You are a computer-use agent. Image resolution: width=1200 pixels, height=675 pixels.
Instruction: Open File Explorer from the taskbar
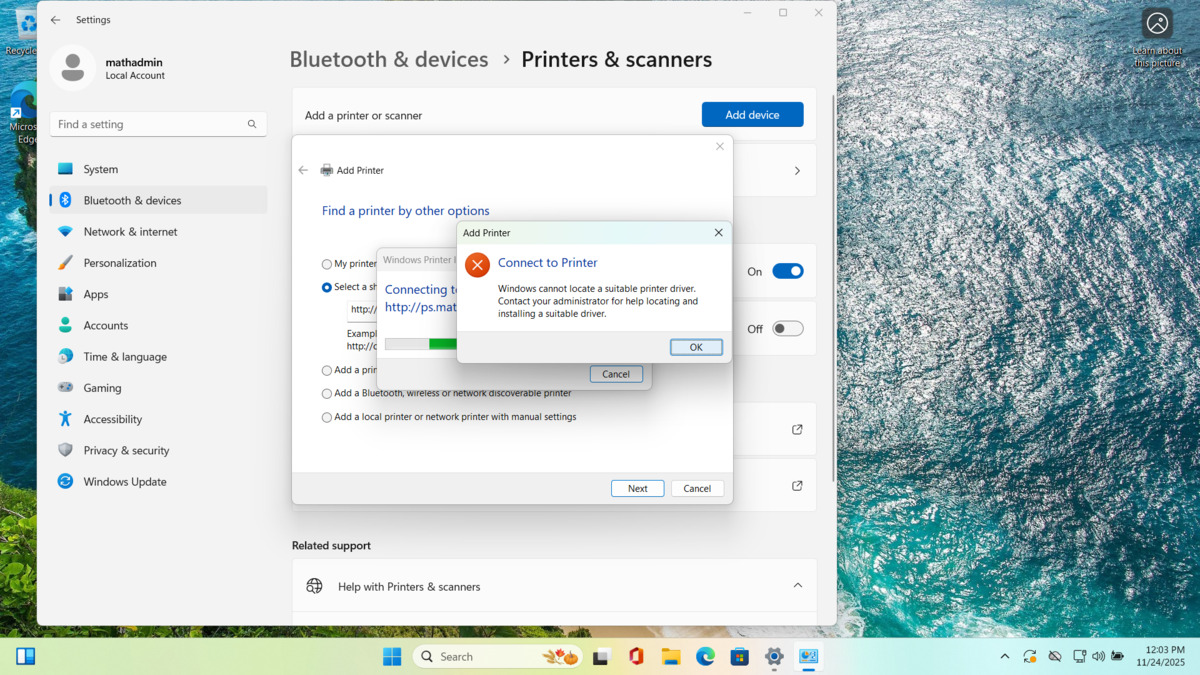(x=671, y=657)
